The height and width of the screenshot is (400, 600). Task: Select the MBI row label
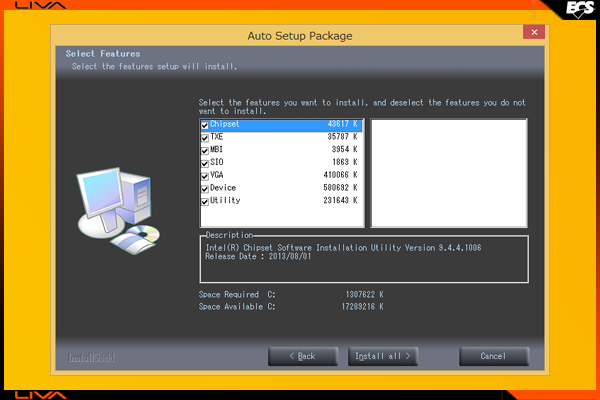217,149
